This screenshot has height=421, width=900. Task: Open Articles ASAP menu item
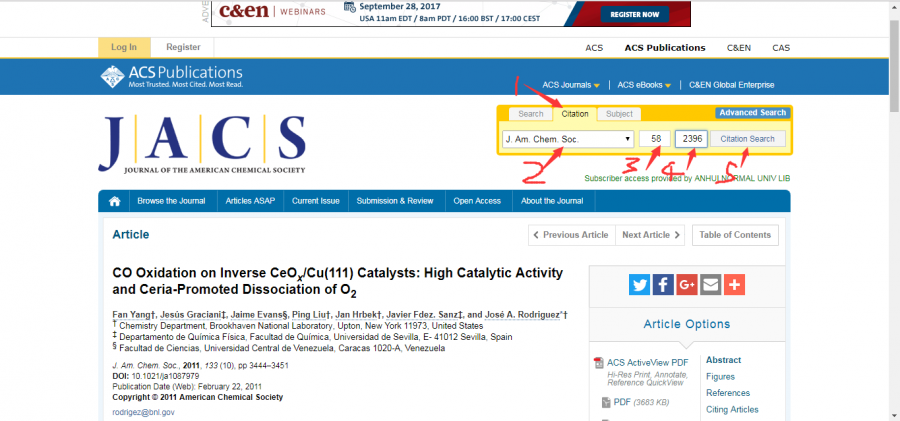250,201
